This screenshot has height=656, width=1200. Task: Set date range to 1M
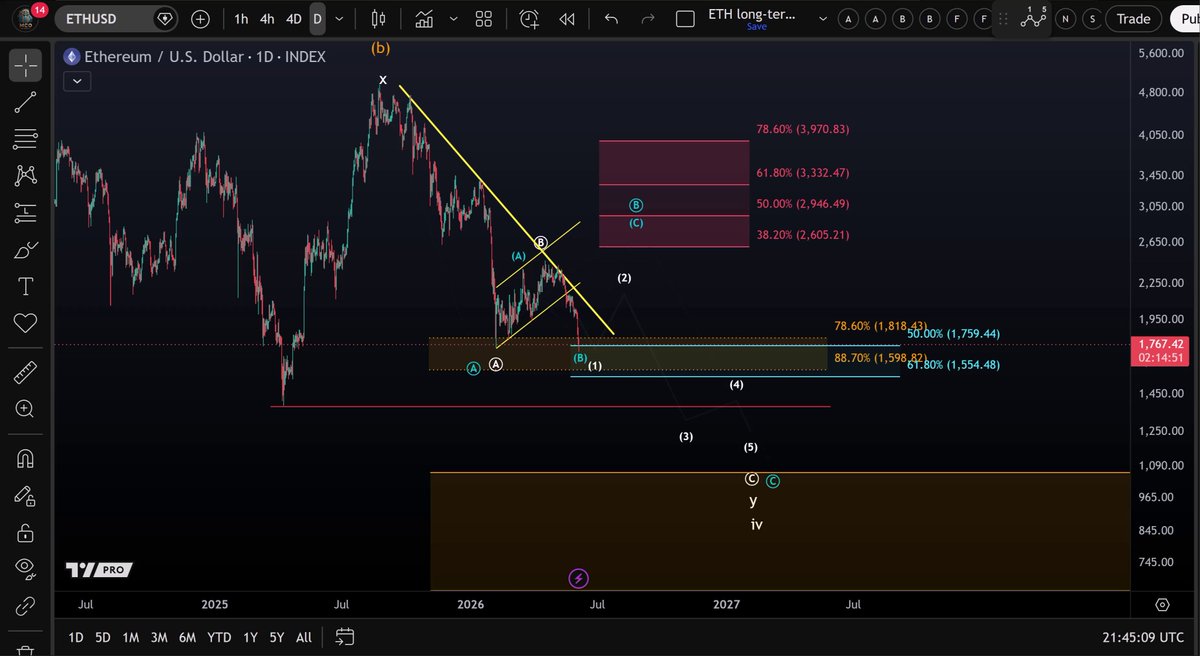point(130,637)
